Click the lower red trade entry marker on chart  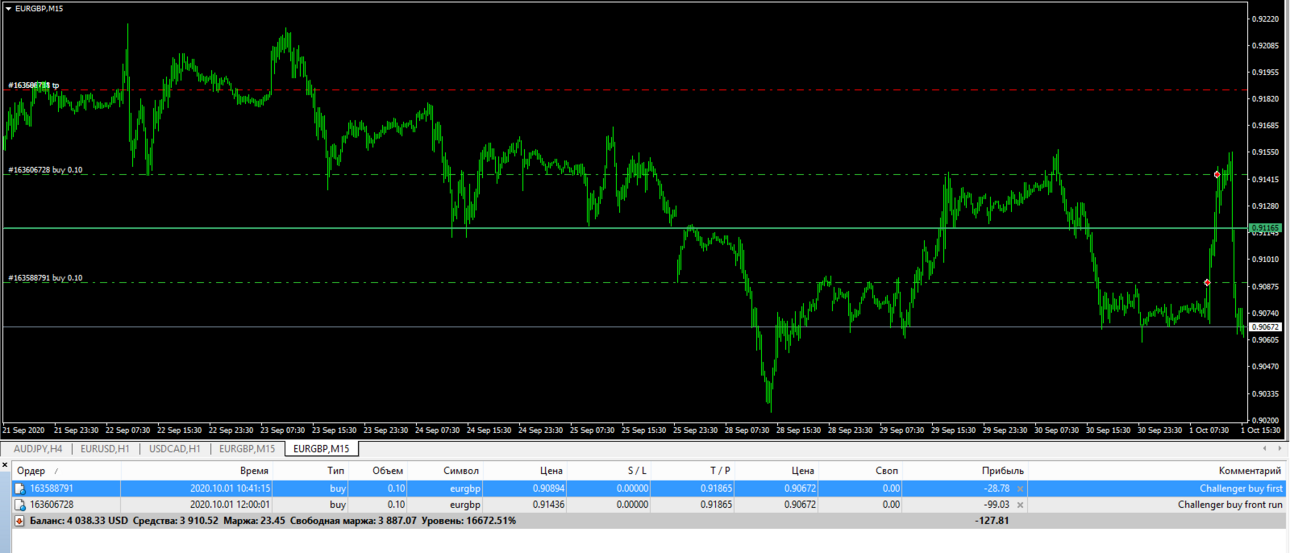click(x=1207, y=283)
